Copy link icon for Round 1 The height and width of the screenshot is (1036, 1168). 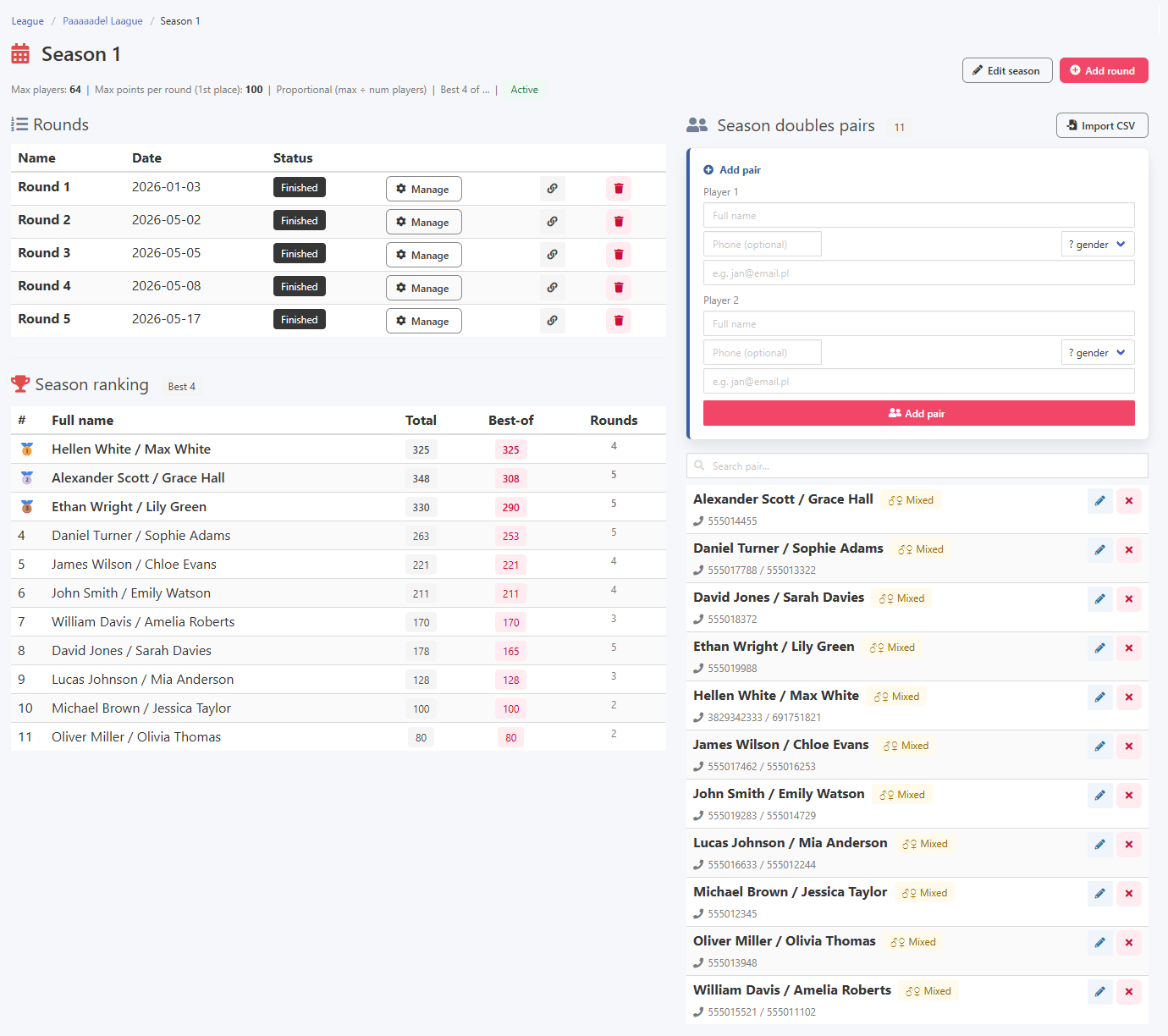point(552,189)
